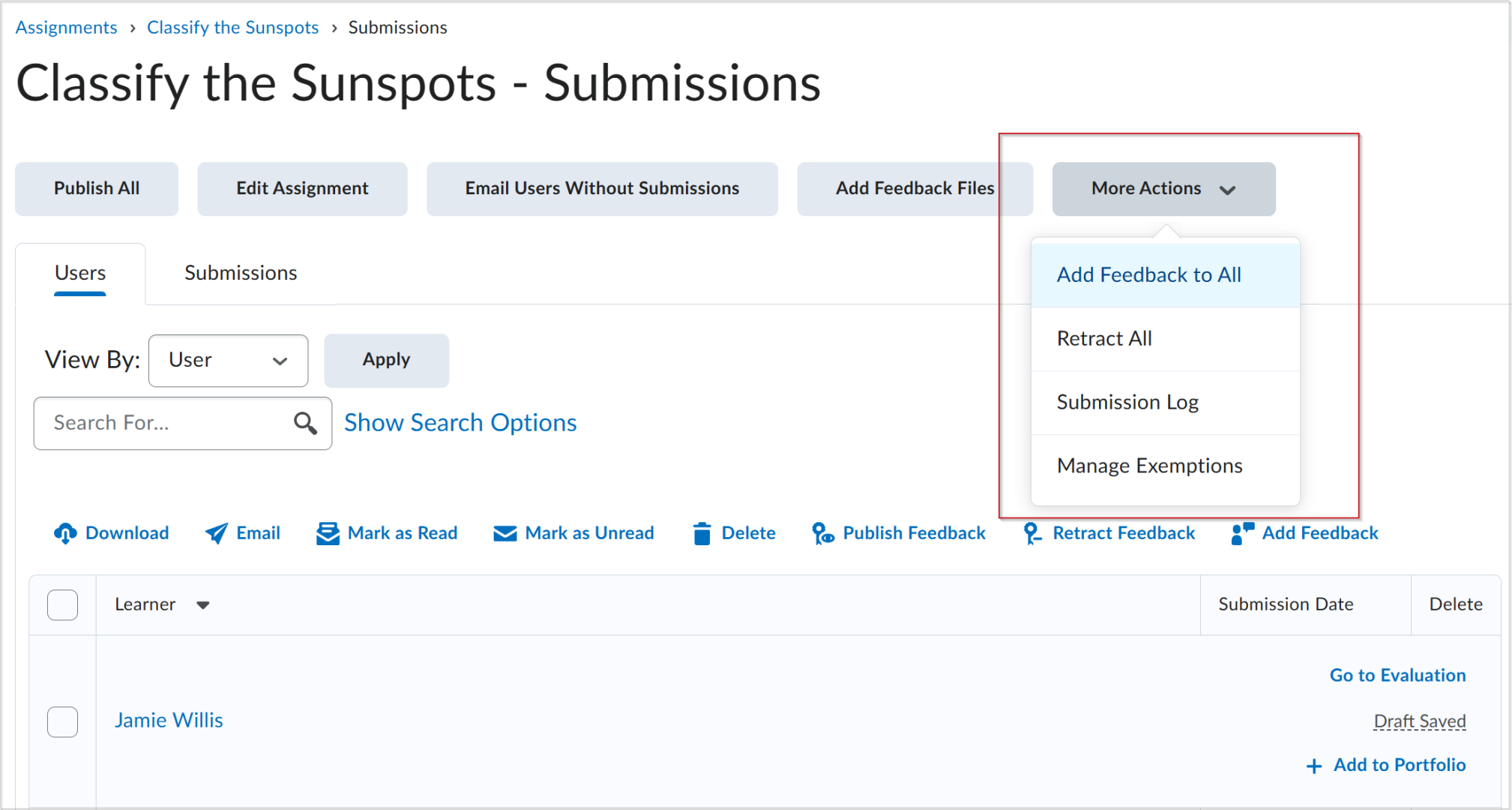1512x810 pixels.
Task: Open the View By selection dropdown
Action: (x=228, y=360)
